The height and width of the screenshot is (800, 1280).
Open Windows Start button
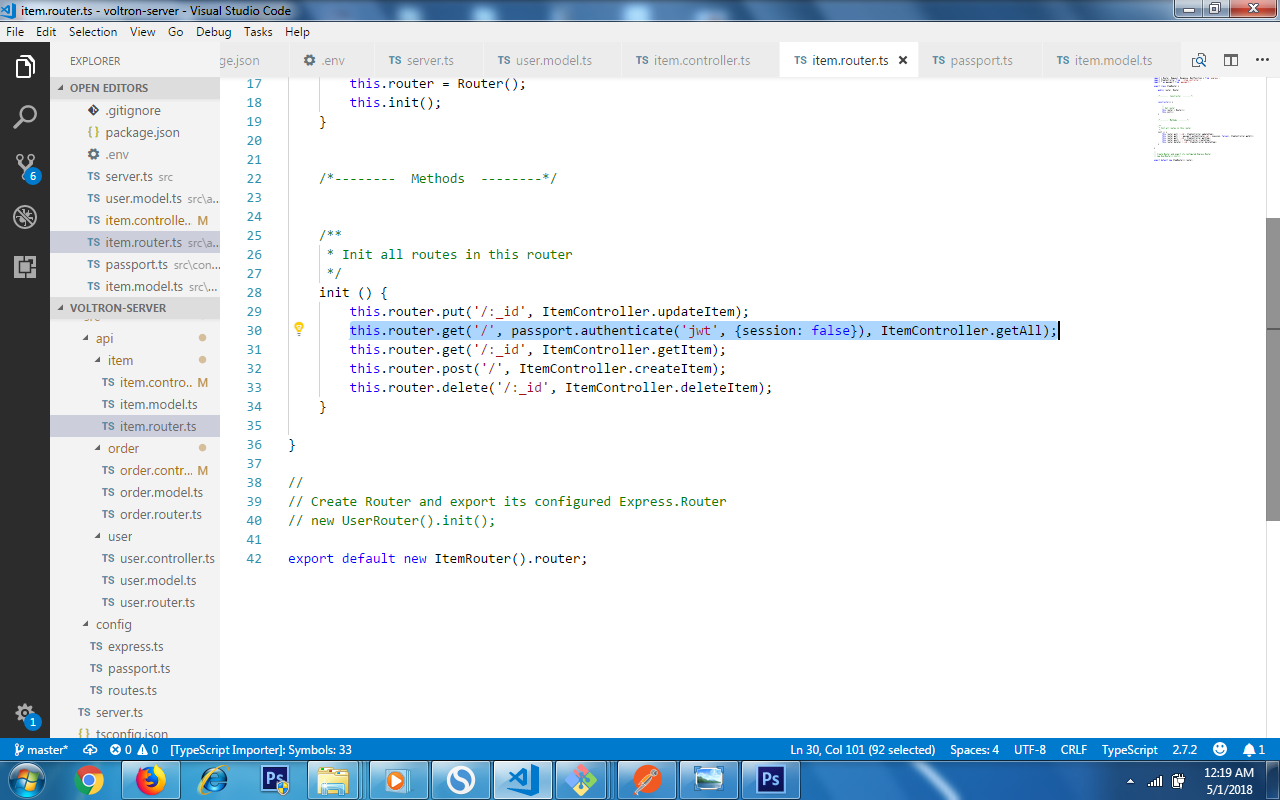point(25,780)
